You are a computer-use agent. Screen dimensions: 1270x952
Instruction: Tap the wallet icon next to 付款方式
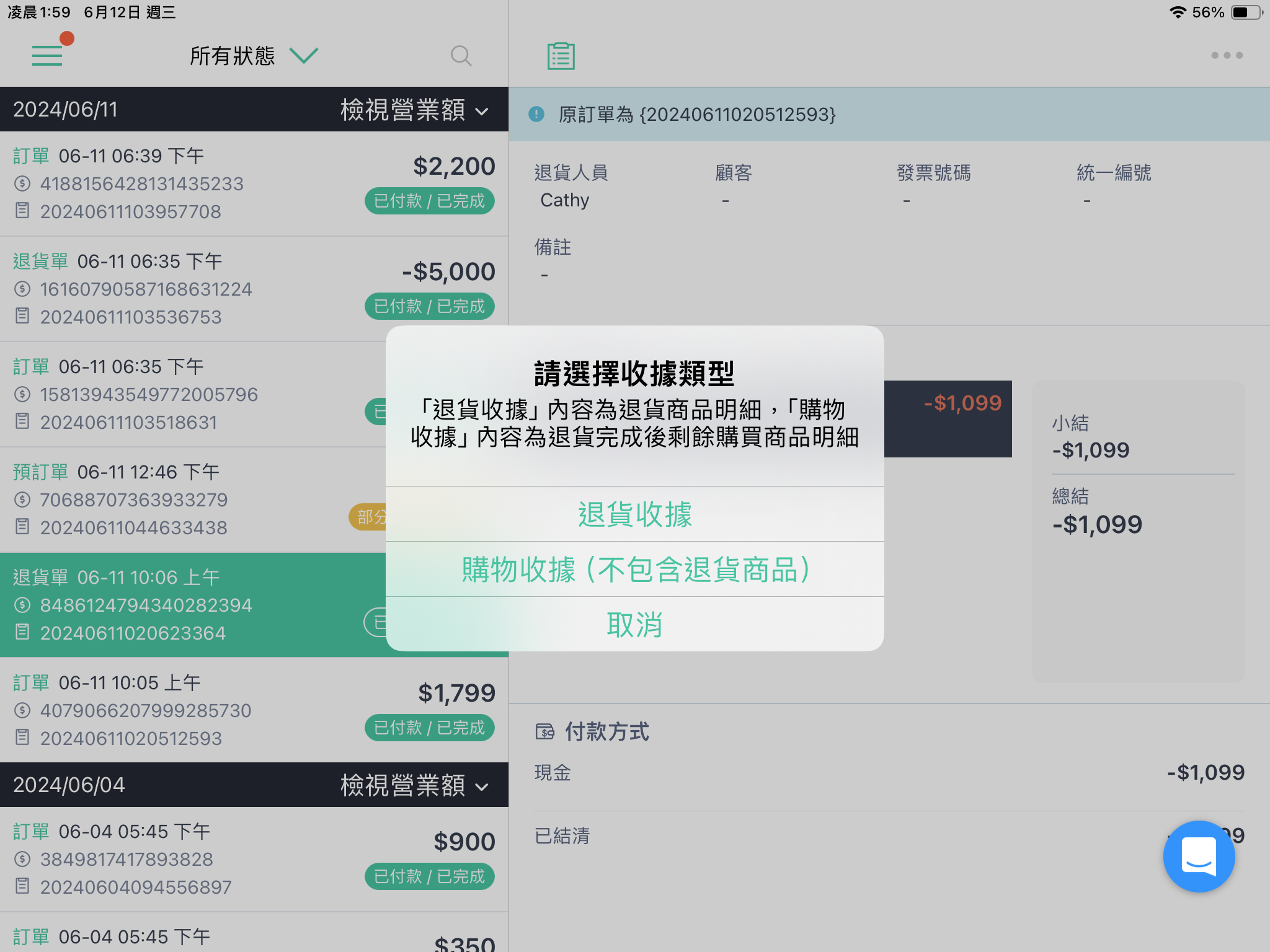coord(544,732)
